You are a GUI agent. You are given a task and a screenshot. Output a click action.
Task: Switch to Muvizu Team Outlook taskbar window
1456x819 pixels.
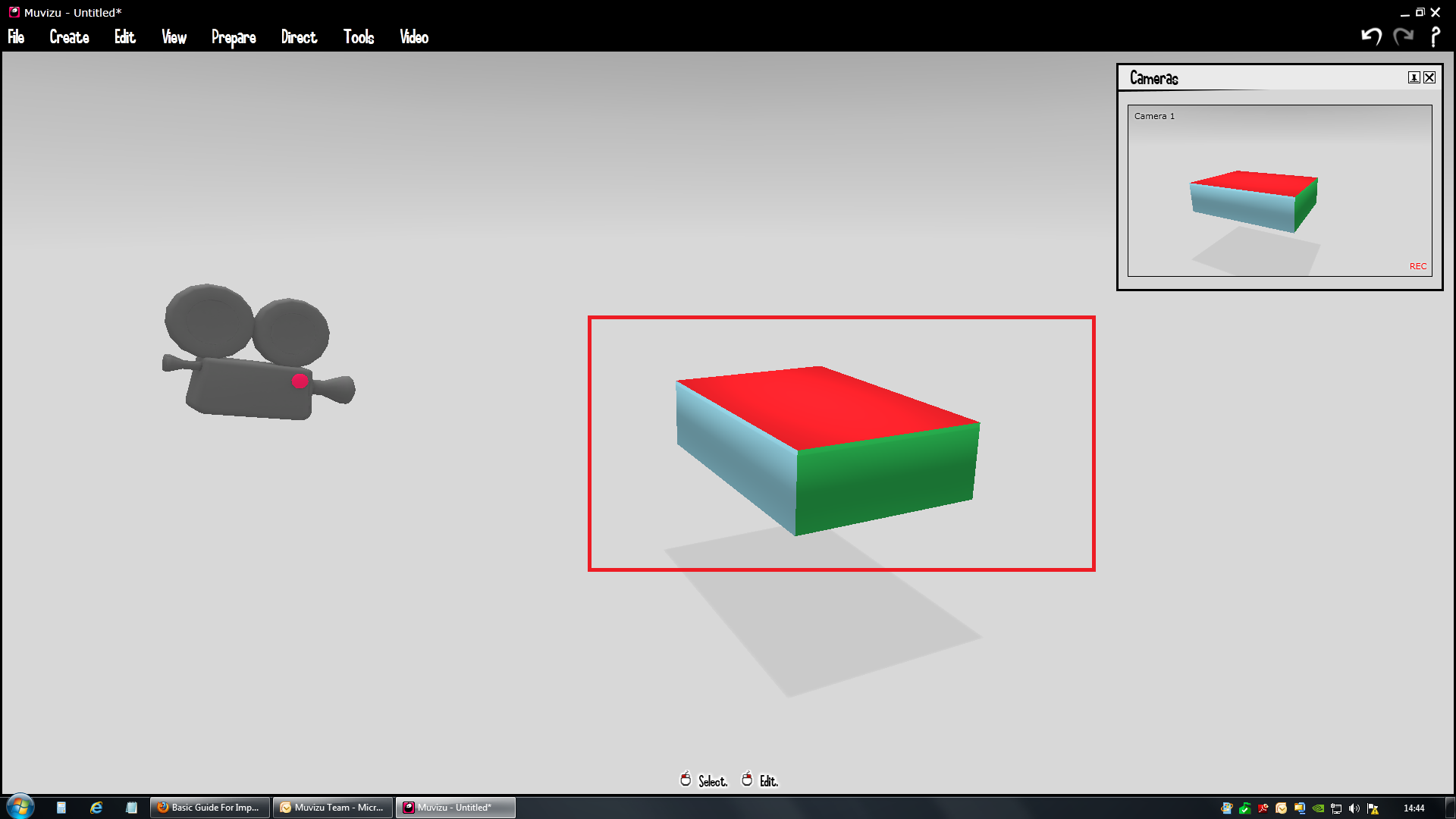click(333, 808)
